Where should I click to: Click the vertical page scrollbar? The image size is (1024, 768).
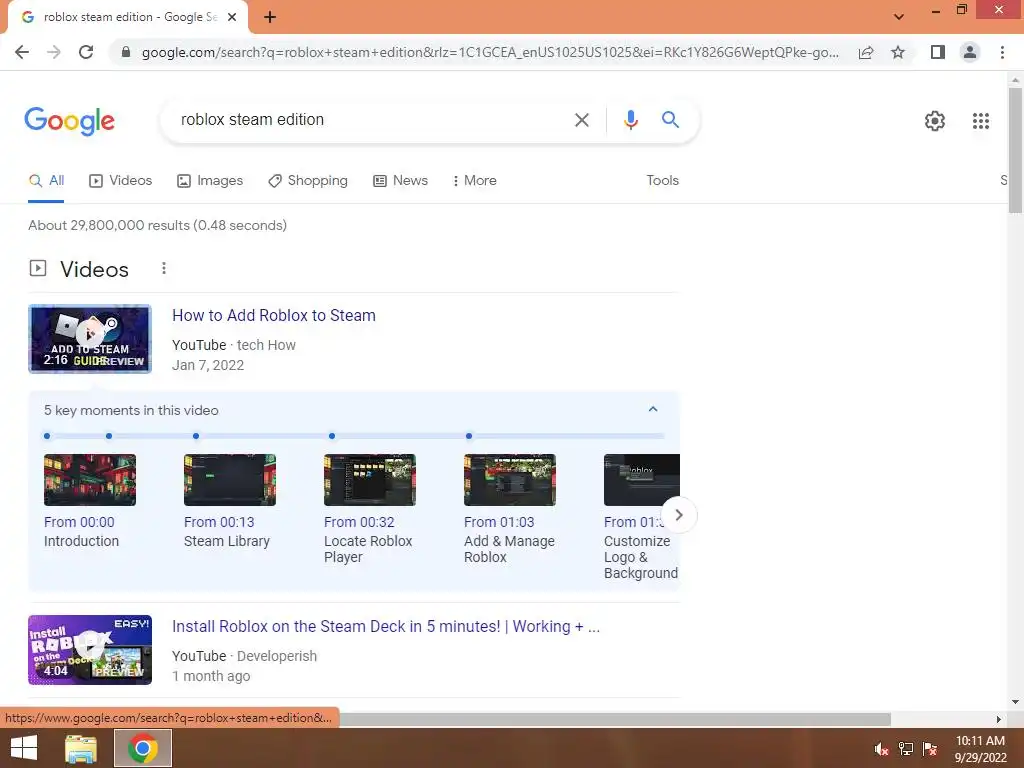click(x=1015, y=150)
